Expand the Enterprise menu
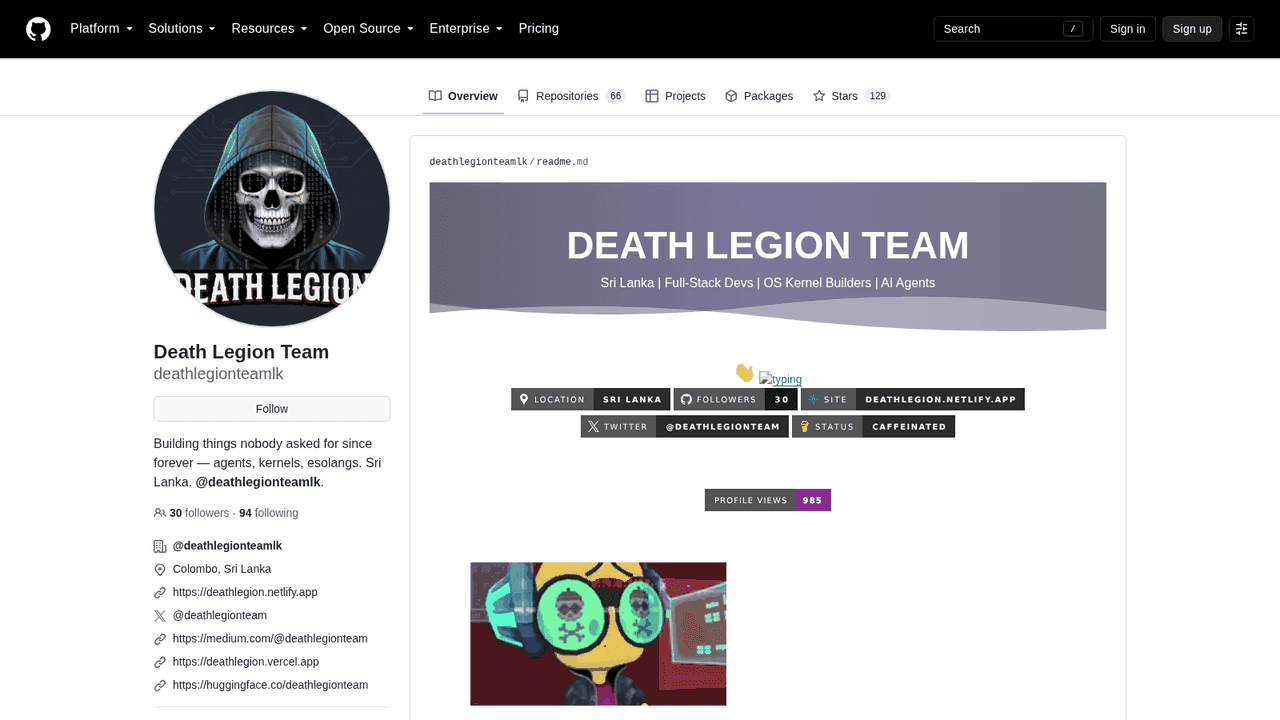This screenshot has width=1280, height=720. tap(466, 29)
